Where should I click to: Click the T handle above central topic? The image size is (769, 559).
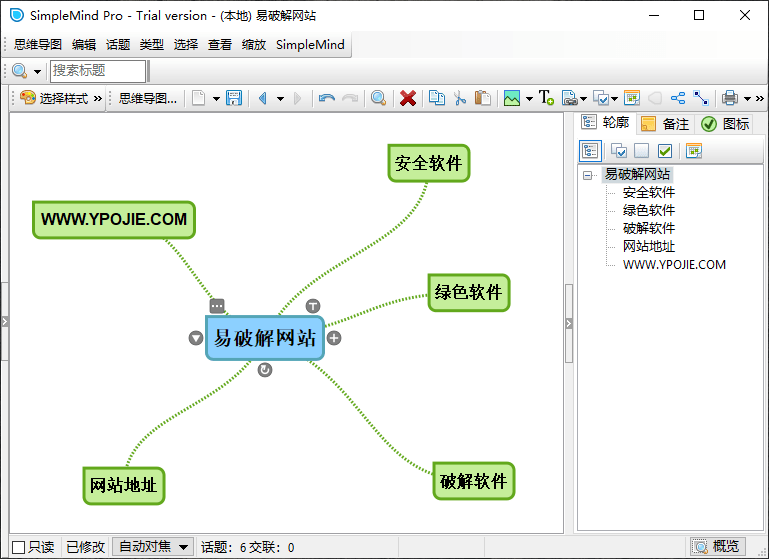point(313,306)
